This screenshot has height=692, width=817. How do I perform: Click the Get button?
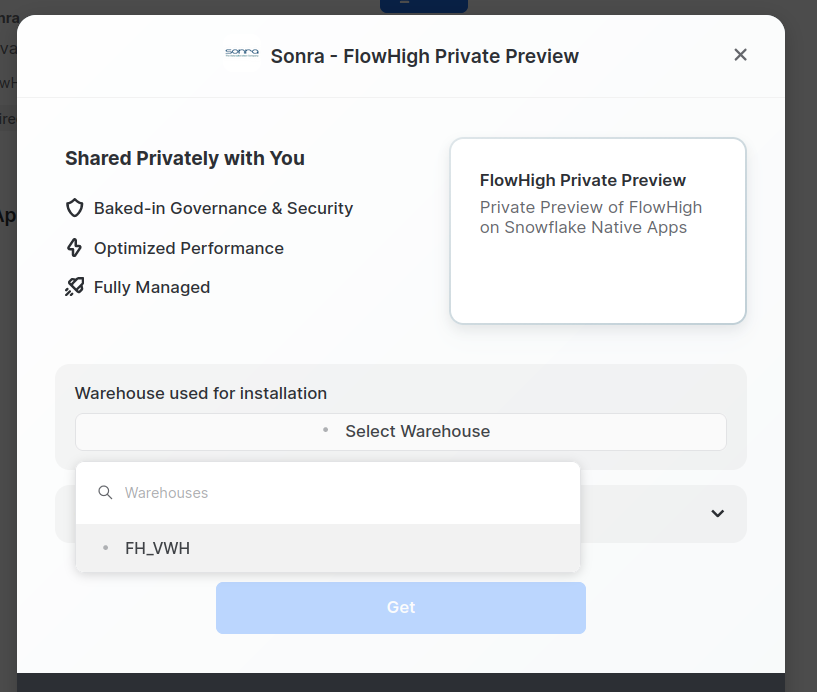pyautogui.click(x=400, y=607)
